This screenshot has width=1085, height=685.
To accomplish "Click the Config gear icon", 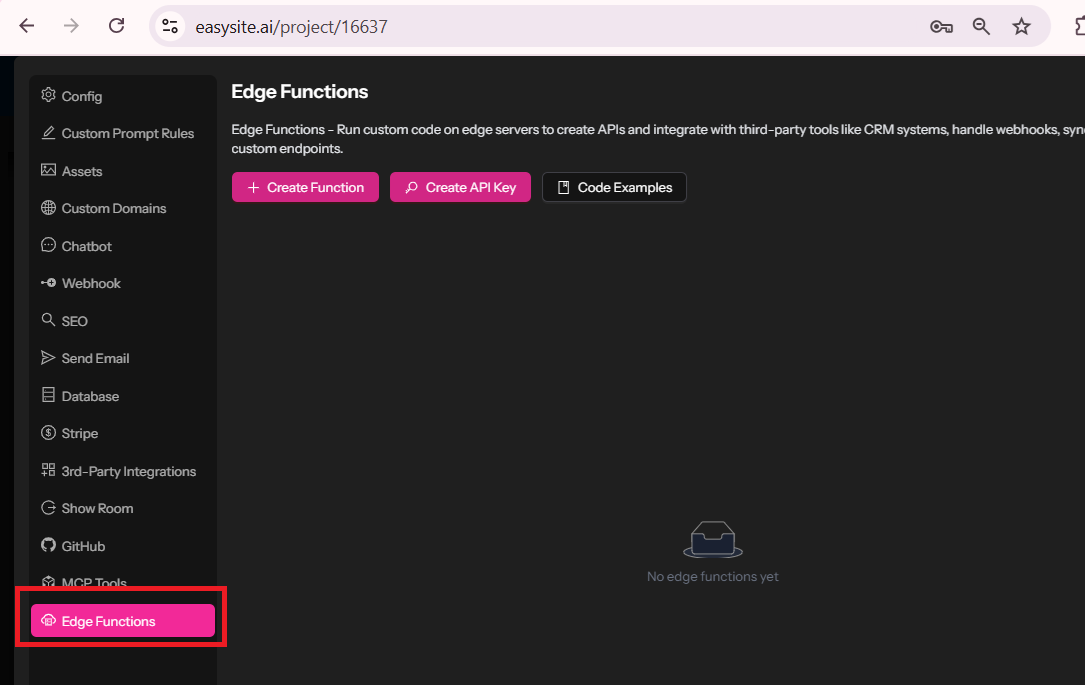I will click(x=48, y=96).
